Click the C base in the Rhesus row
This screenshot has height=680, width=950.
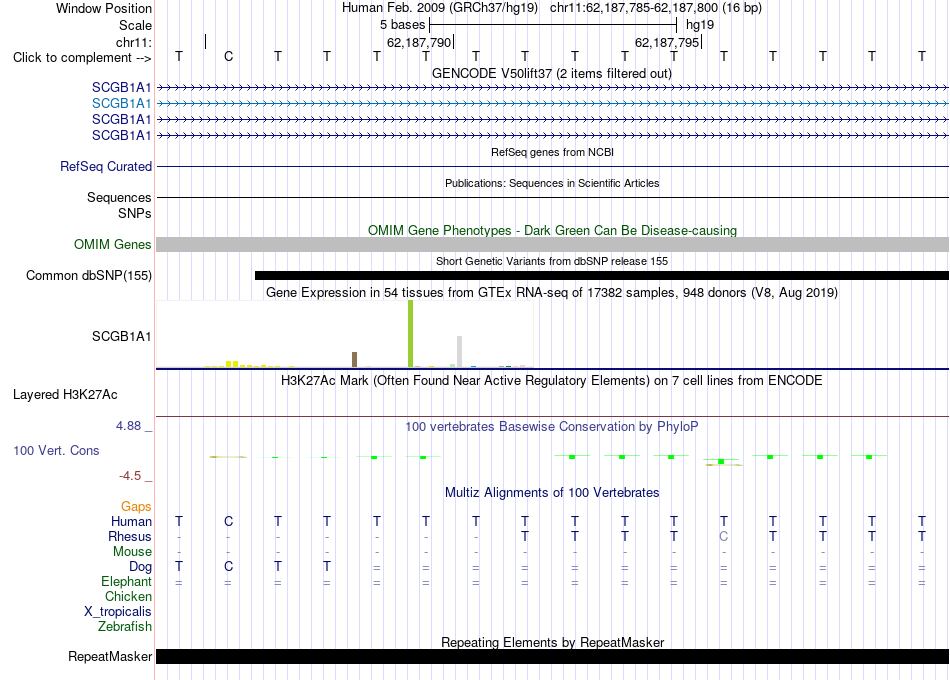tap(723, 536)
